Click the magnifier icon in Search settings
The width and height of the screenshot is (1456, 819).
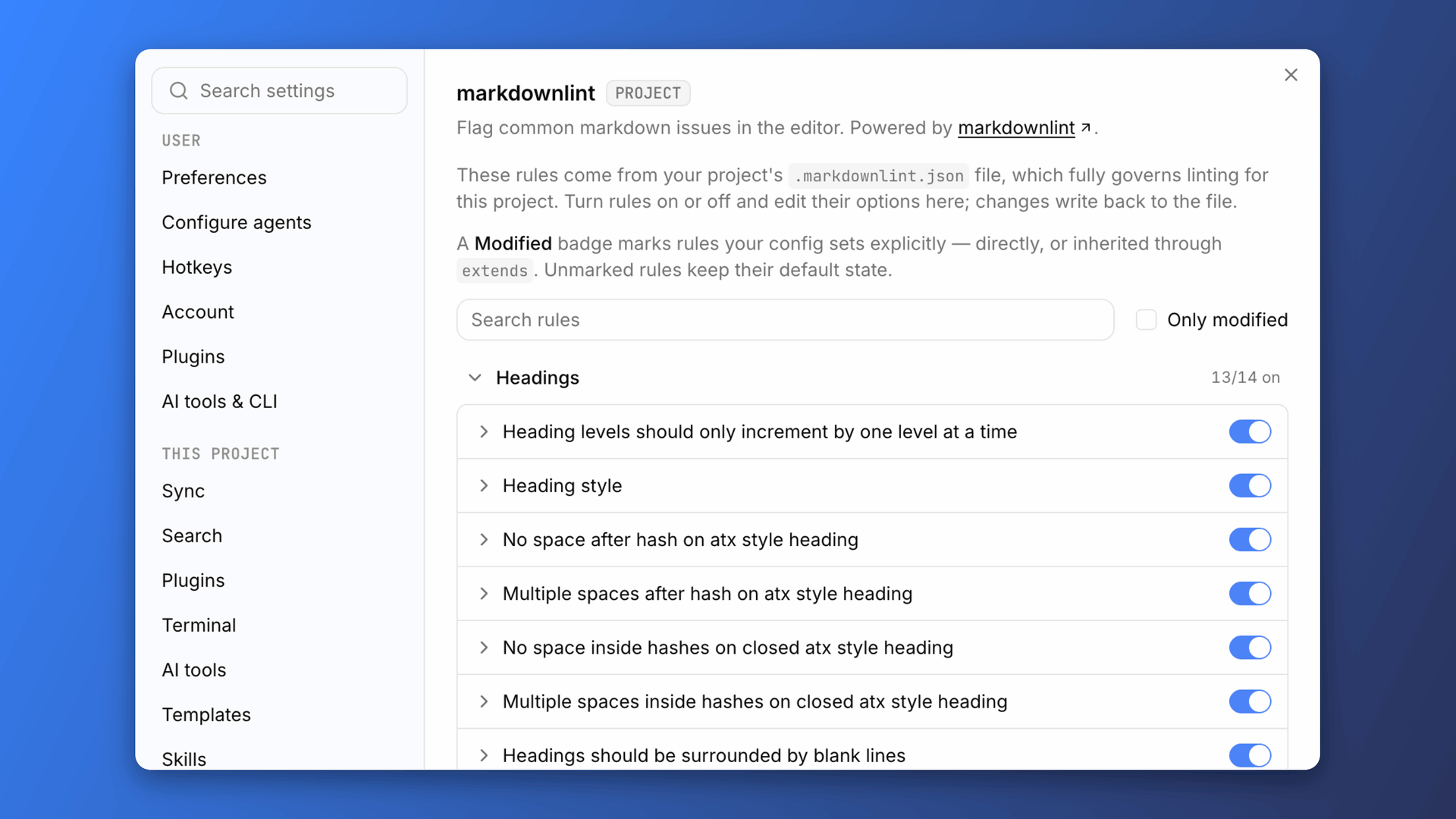[x=179, y=91]
